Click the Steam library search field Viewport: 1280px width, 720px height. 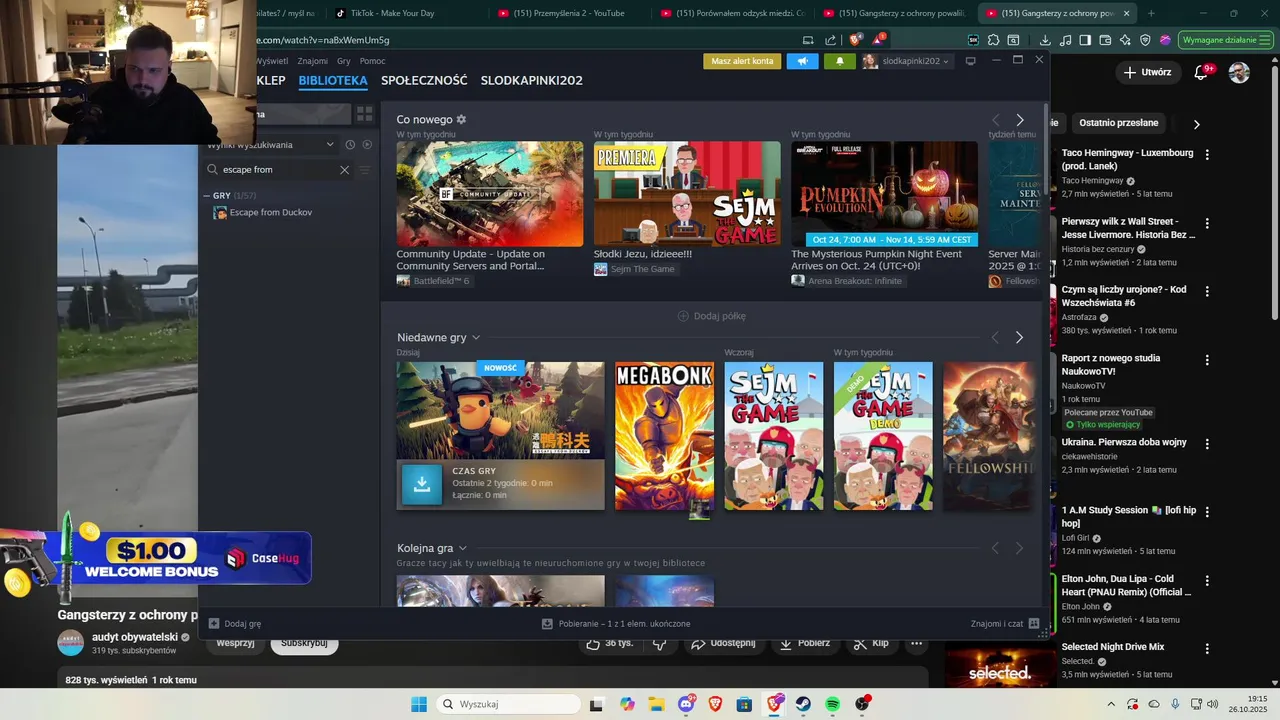pos(279,170)
